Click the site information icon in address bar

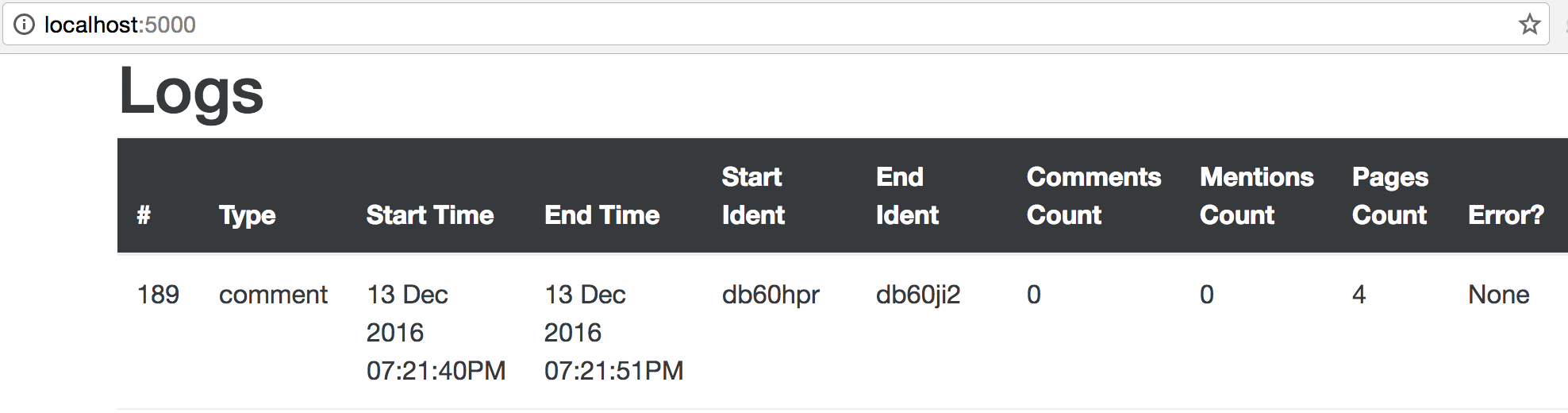click(25, 25)
